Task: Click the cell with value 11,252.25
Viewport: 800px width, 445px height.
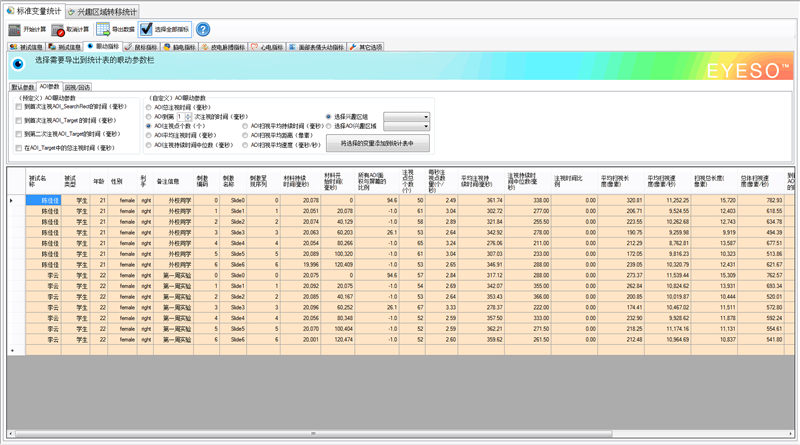Action: click(x=667, y=201)
